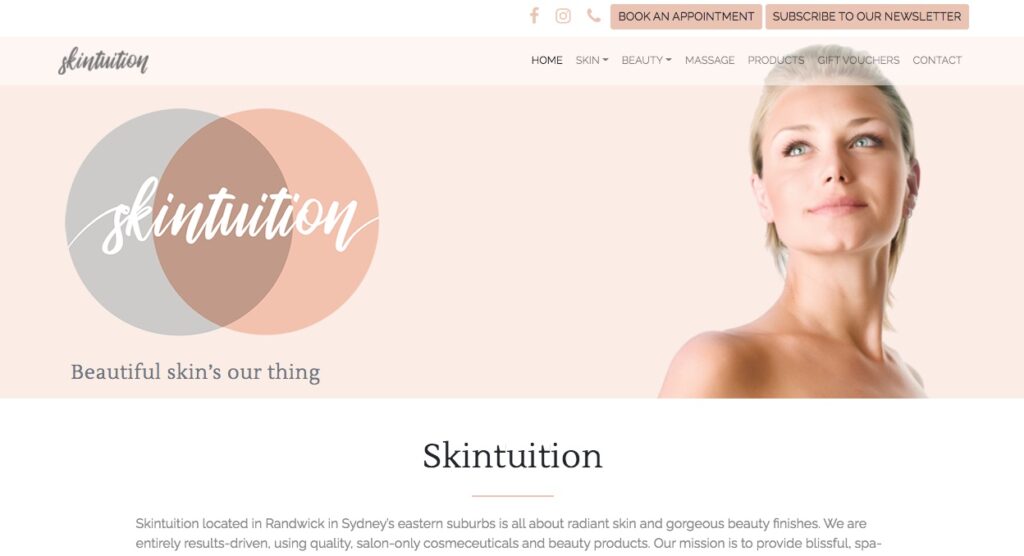This screenshot has width=1024, height=556.
Task: Open the Instagram profile icon
Action: point(563,16)
